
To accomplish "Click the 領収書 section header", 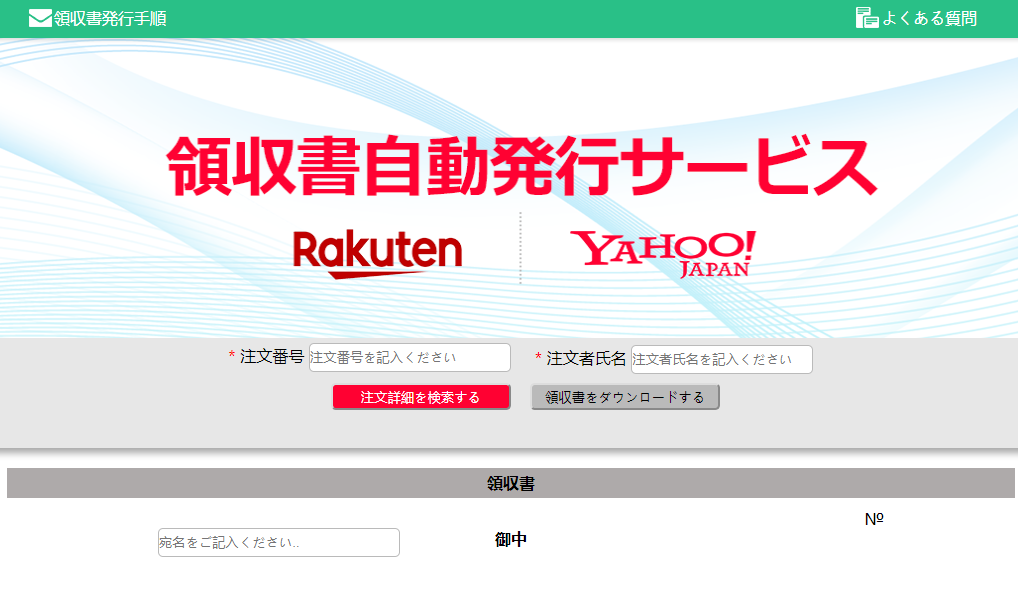I will (510, 483).
